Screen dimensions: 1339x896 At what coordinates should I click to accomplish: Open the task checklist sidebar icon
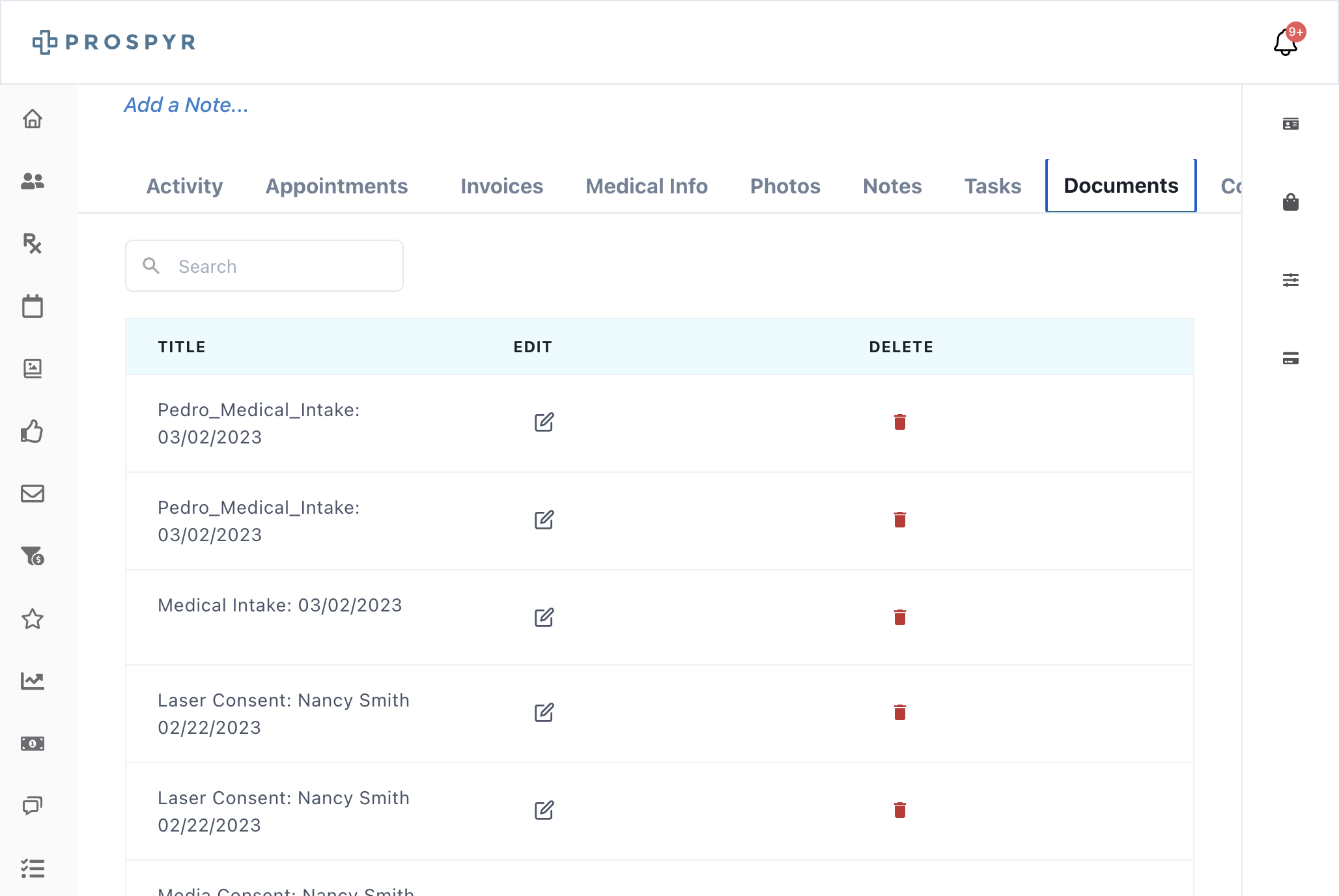pyautogui.click(x=33, y=869)
